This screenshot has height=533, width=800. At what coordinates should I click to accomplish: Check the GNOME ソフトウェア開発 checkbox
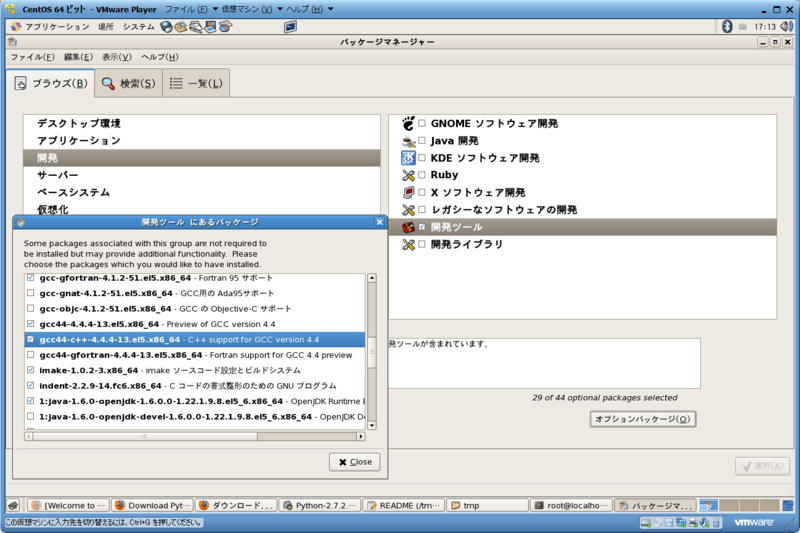click(x=422, y=123)
